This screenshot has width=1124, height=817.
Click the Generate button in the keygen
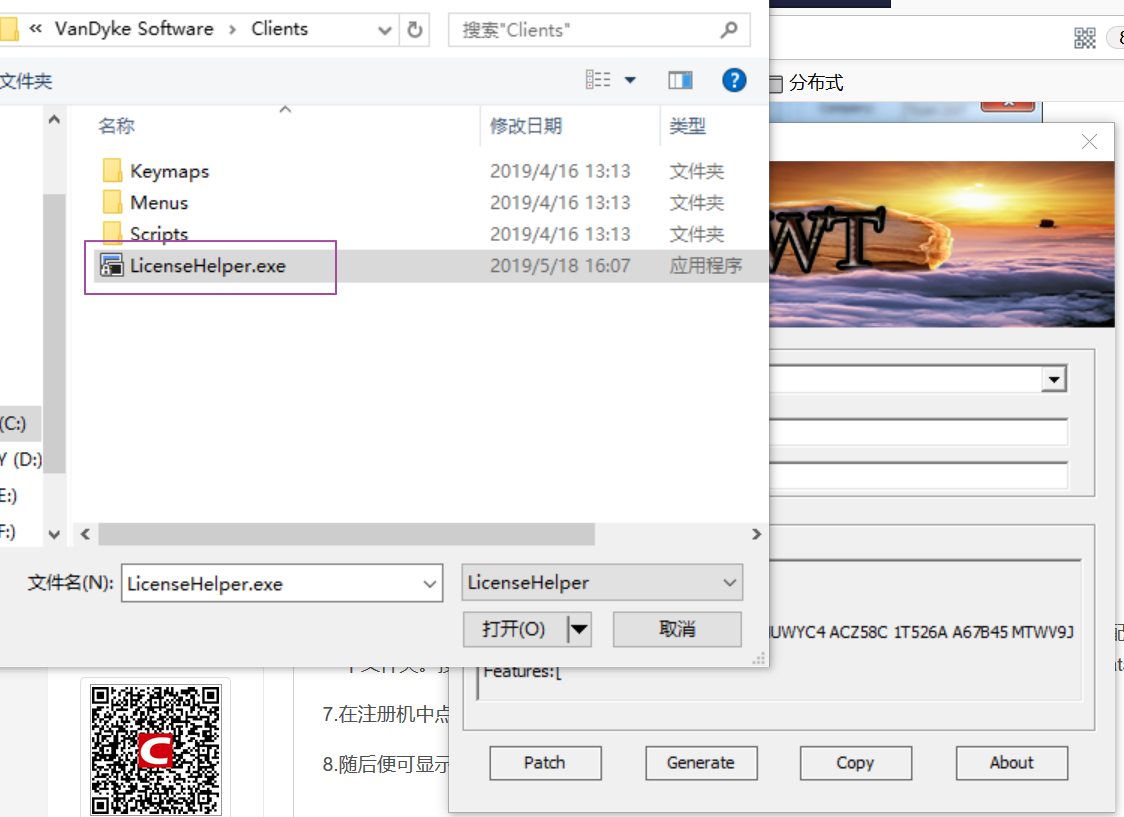click(701, 762)
